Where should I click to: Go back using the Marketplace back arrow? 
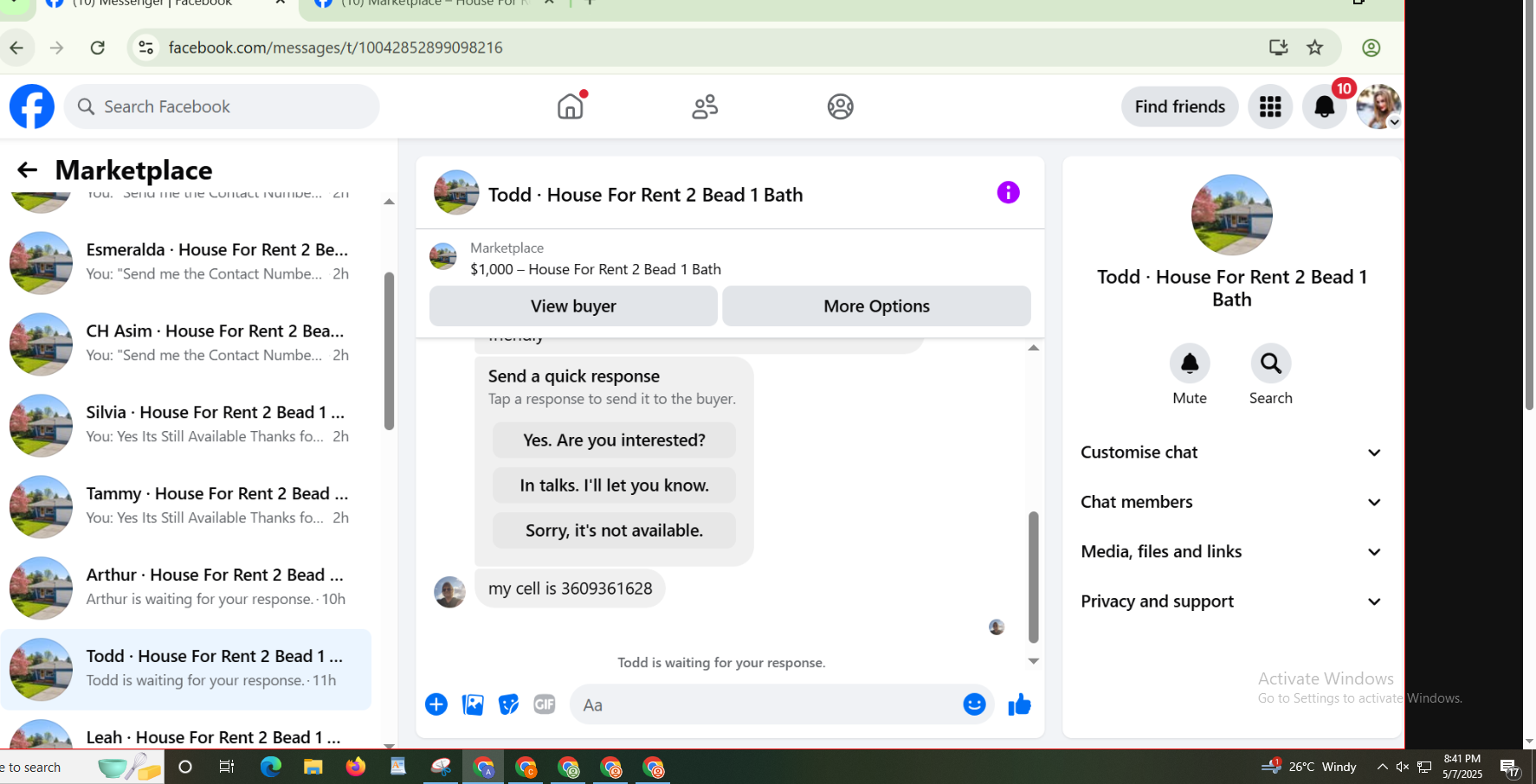[x=28, y=170]
